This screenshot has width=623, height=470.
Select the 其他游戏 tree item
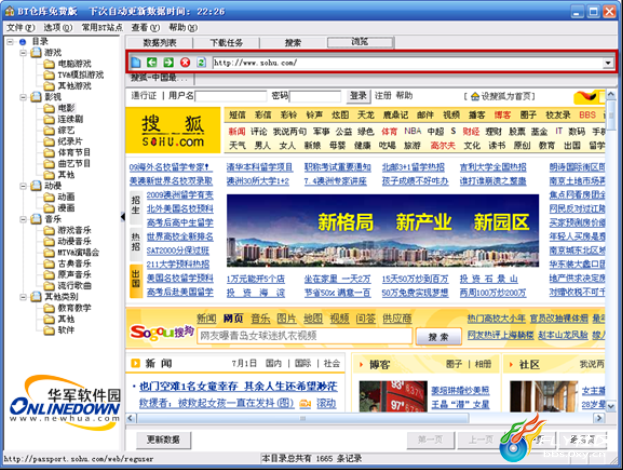point(75,86)
